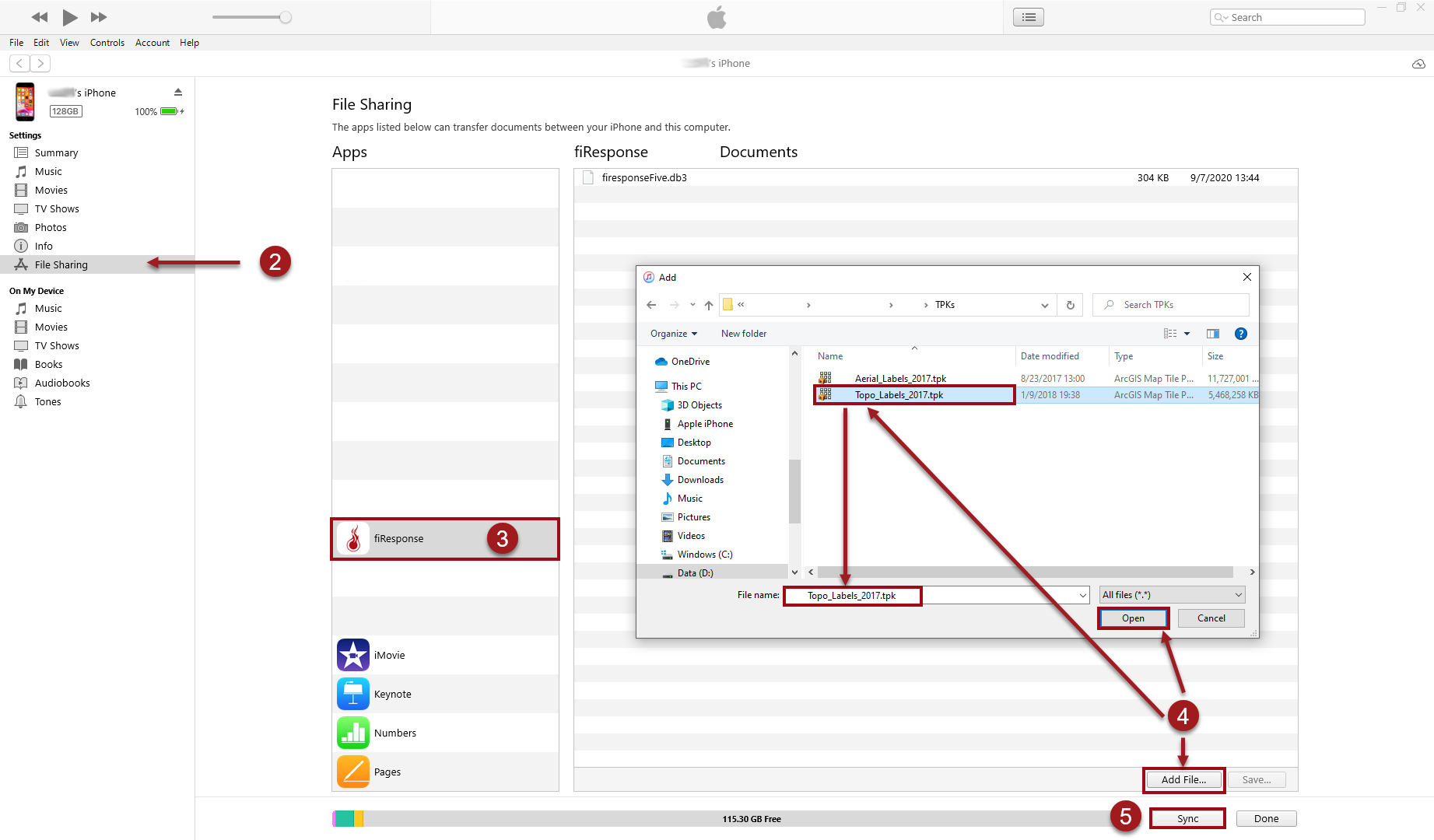Select the fiResponse app
Viewport: 1434px width, 840px height.
click(445, 538)
